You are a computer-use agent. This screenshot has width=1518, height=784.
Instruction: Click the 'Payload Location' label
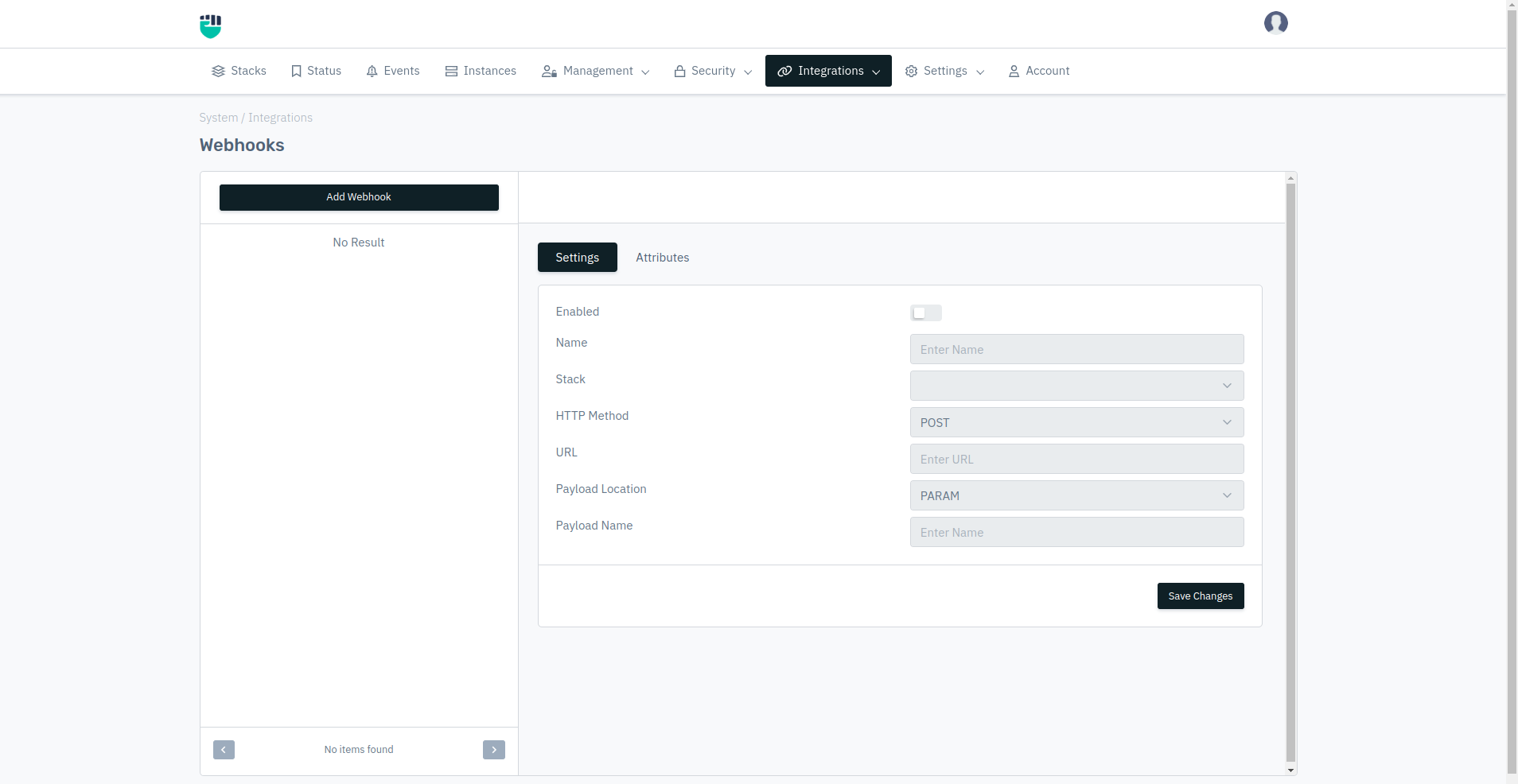click(x=601, y=489)
